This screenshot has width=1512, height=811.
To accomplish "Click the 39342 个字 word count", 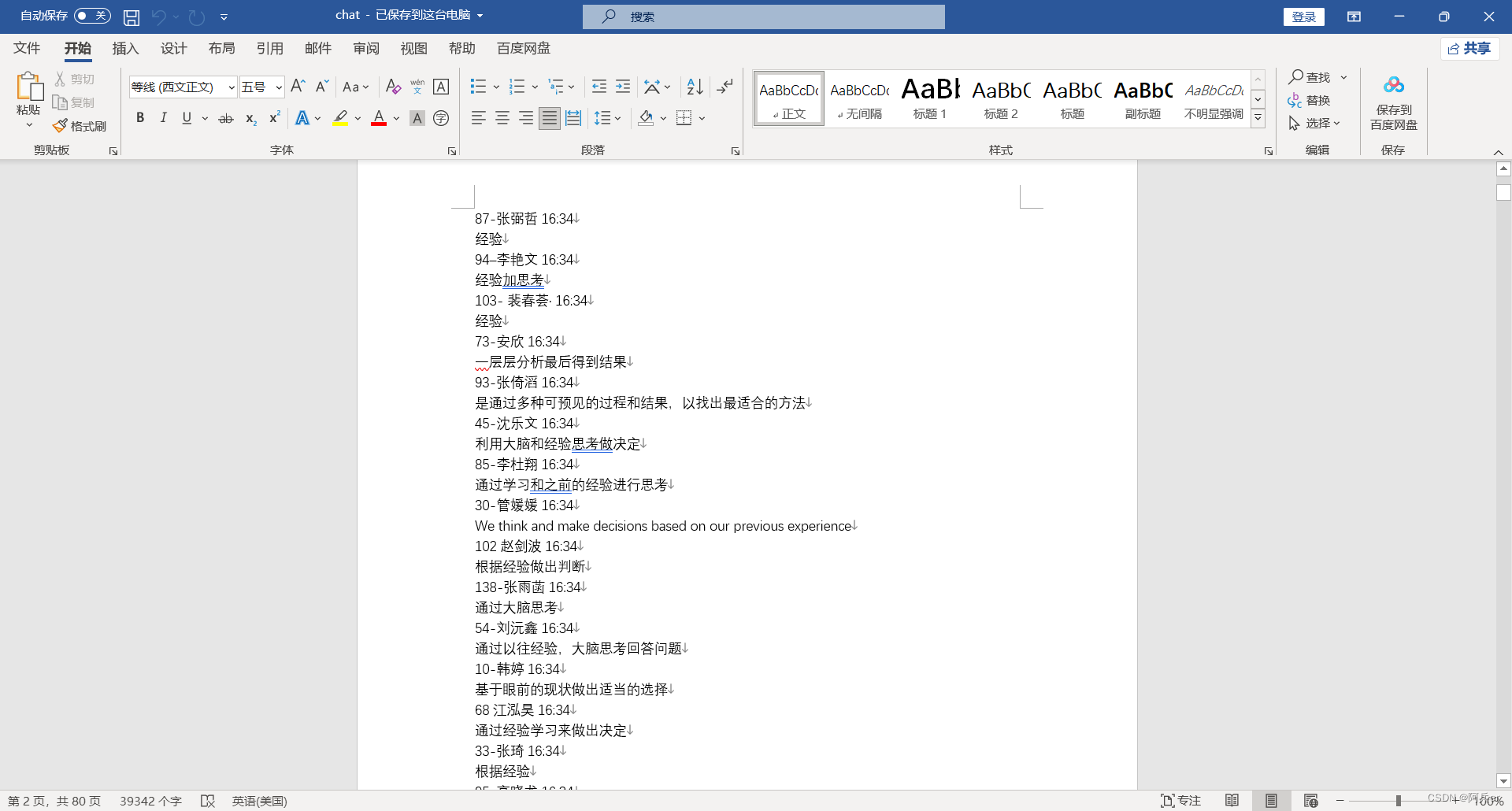I will 150,801.
